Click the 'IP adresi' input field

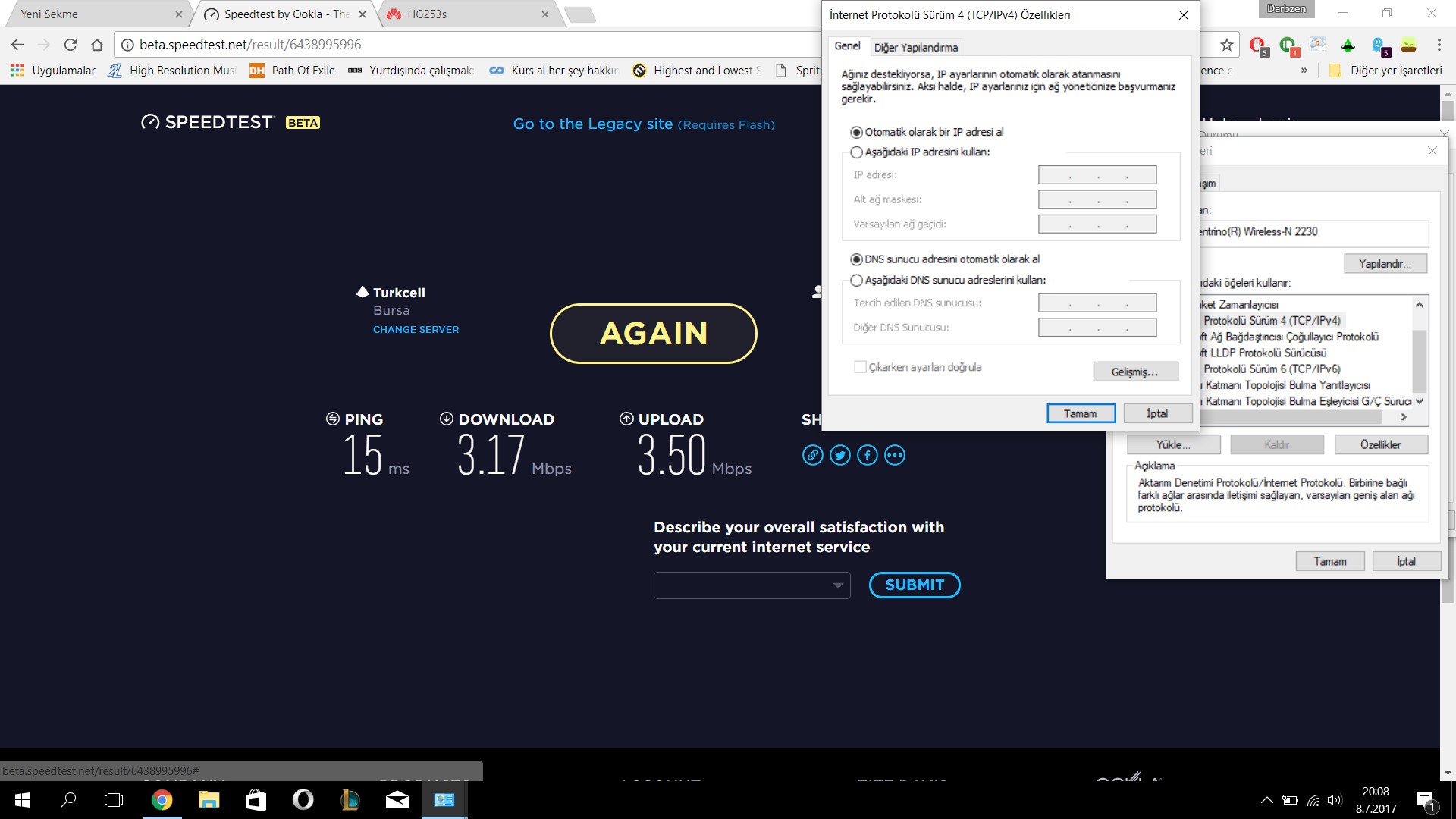[x=1097, y=175]
